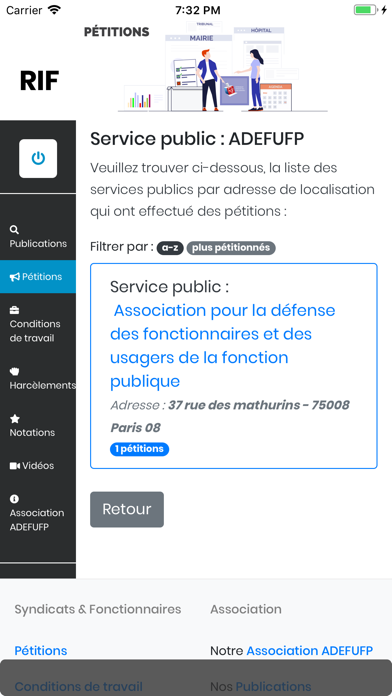The width and height of the screenshot is (392, 696).
Task: Click the RIF logo
Action: tap(40, 81)
